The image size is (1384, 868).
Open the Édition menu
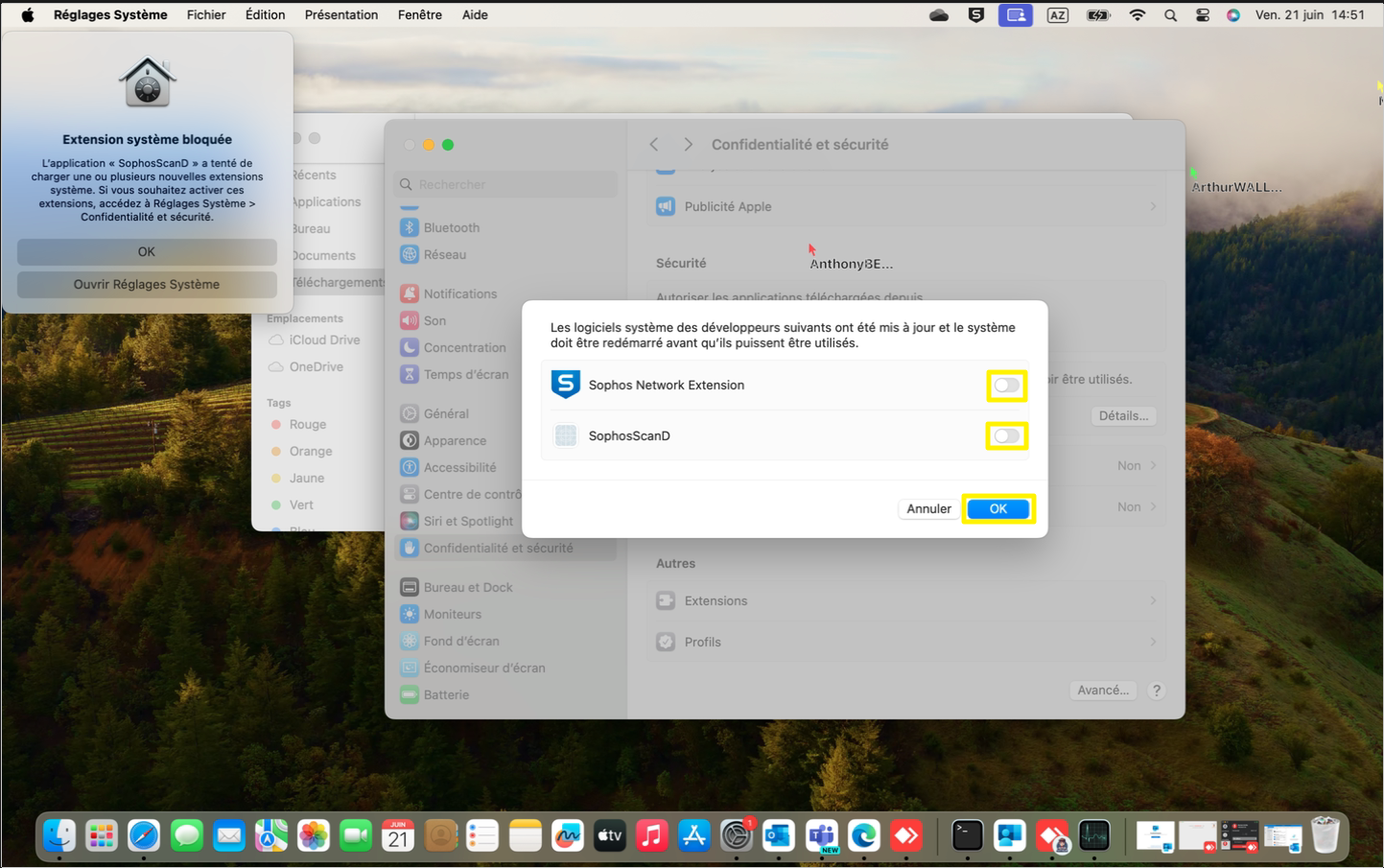265,14
